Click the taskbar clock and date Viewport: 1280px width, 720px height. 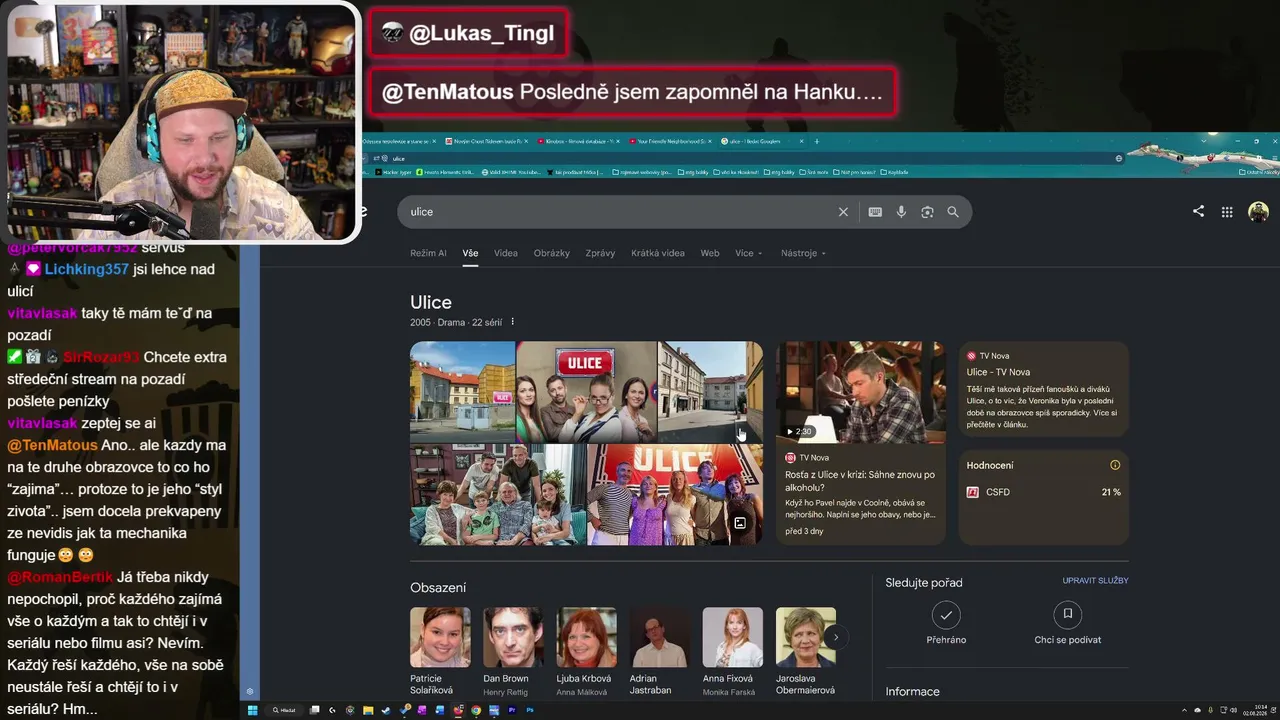tap(1254, 710)
